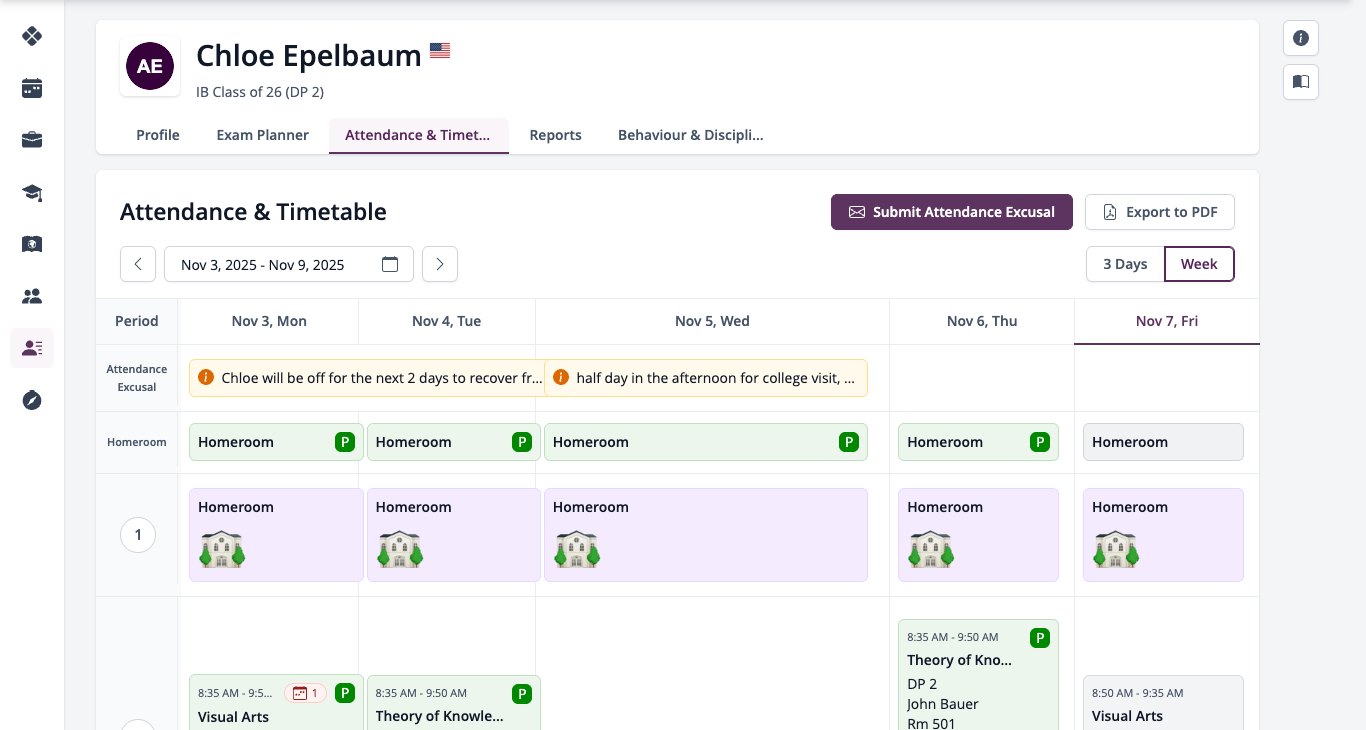Click Export to PDF button
The width and height of the screenshot is (1366, 730).
pyautogui.click(x=1160, y=212)
